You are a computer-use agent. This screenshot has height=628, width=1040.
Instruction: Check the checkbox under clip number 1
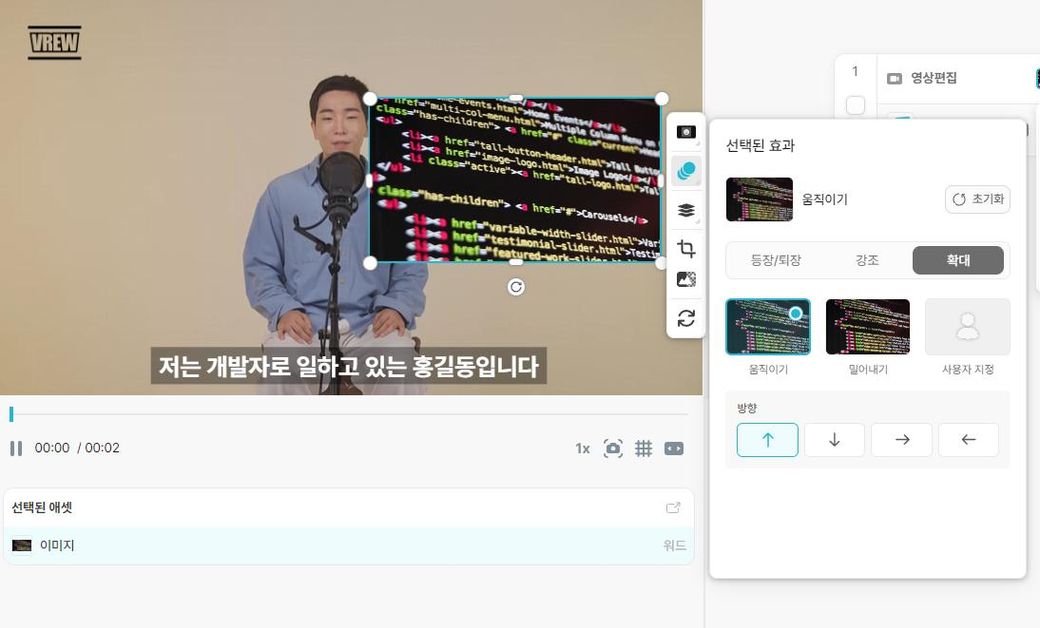coord(855,105)
